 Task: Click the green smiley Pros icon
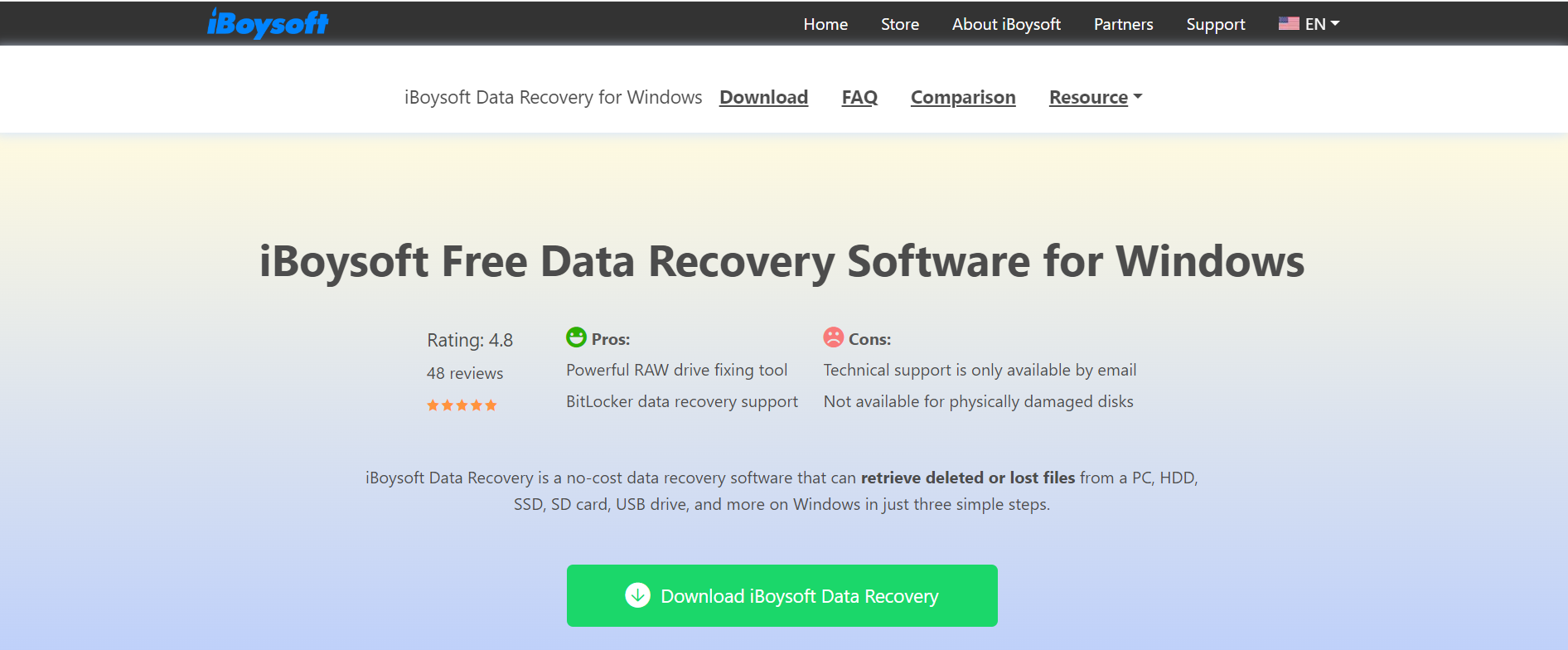click(576, 337)
